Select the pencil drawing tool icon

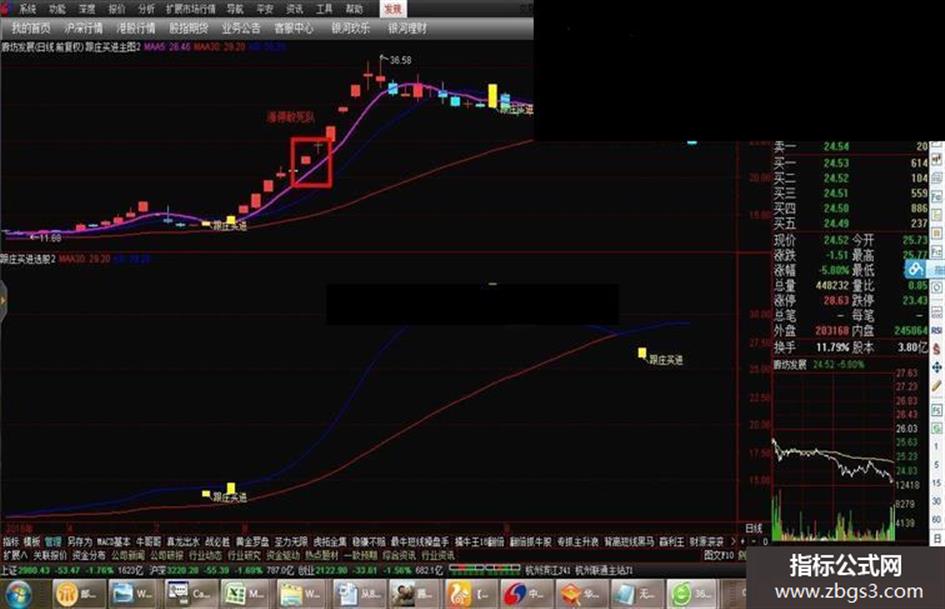tap(937, 387)
